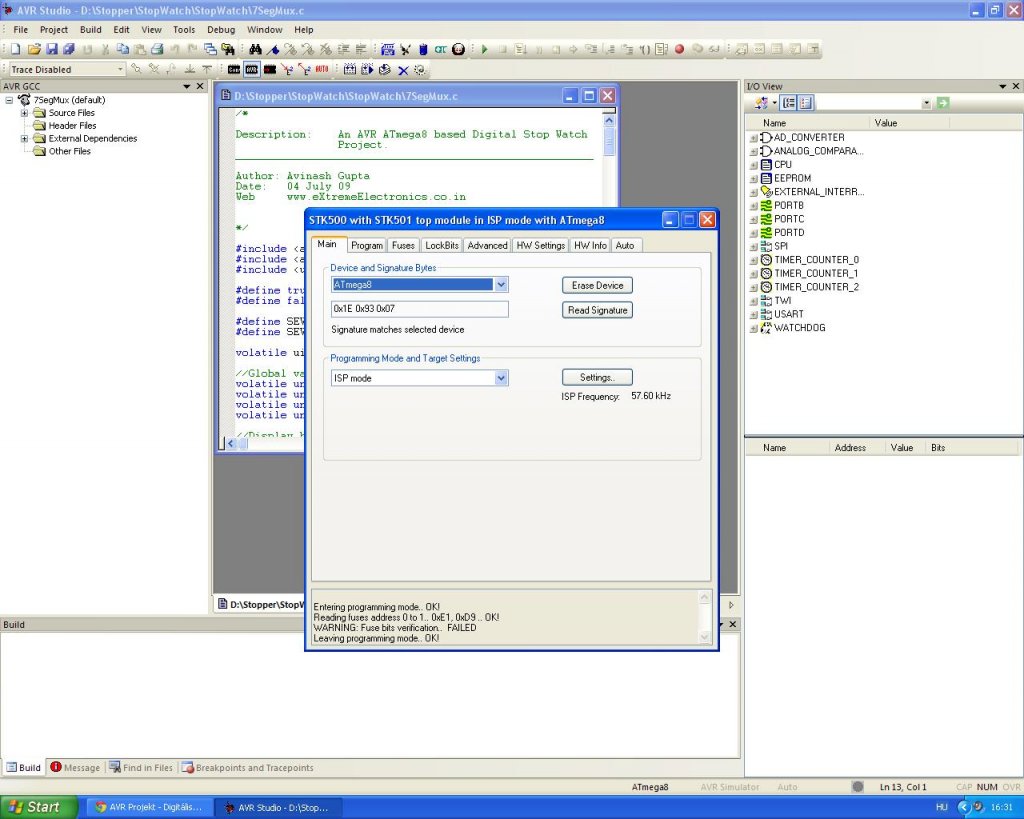Click the I/O View filter icon

(761, 103)
